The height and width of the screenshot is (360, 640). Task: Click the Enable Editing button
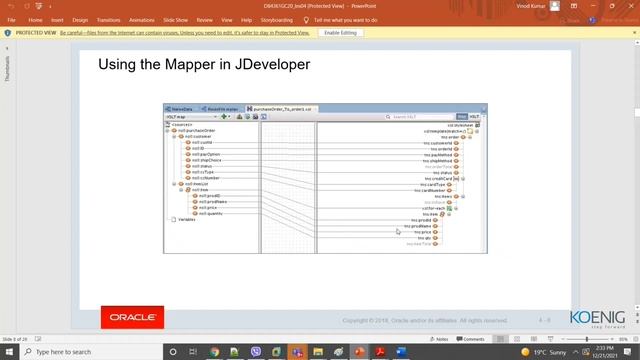coord(340,33)
